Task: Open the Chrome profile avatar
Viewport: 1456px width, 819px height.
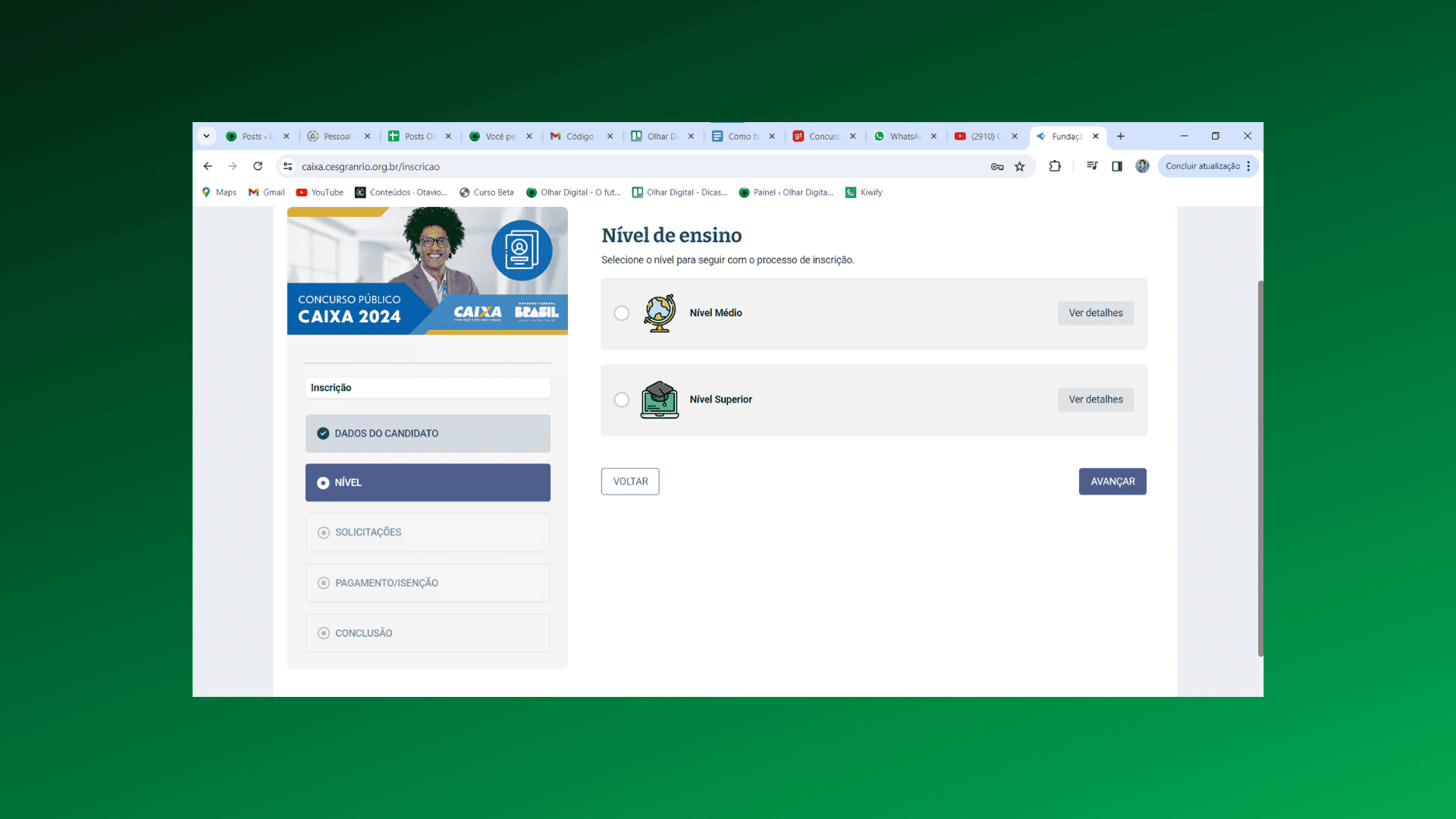Action: (1142, 166)
